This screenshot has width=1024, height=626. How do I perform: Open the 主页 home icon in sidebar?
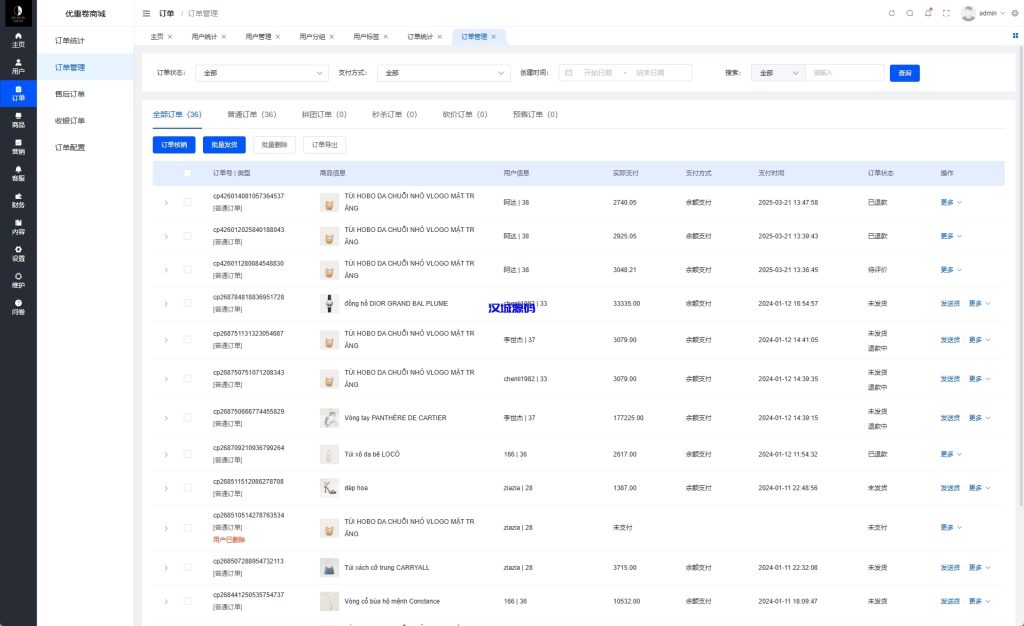pos(18,38)
